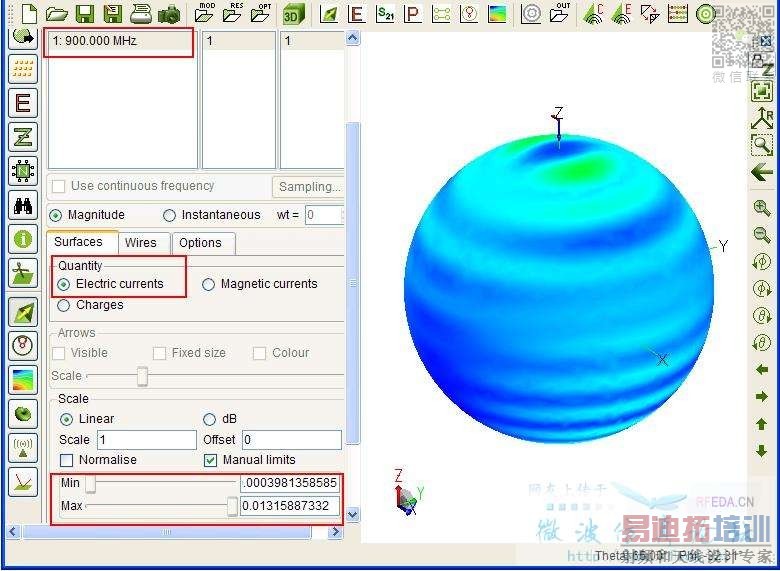The height and width of the screenshot is (571, 780).
Task: Toggle the Fixed size checkbox
Action: click(x=159, y=353)
